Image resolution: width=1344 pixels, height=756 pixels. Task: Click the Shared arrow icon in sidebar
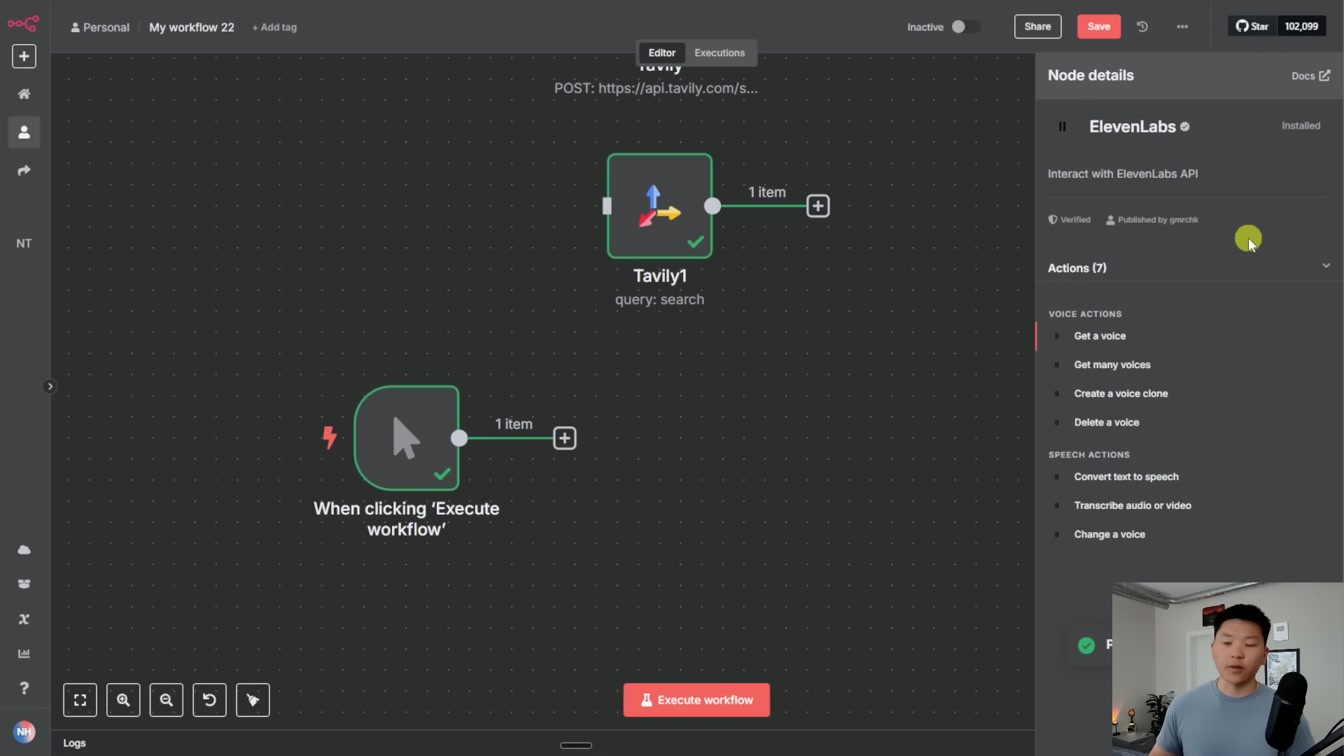[x=24, y=171]
